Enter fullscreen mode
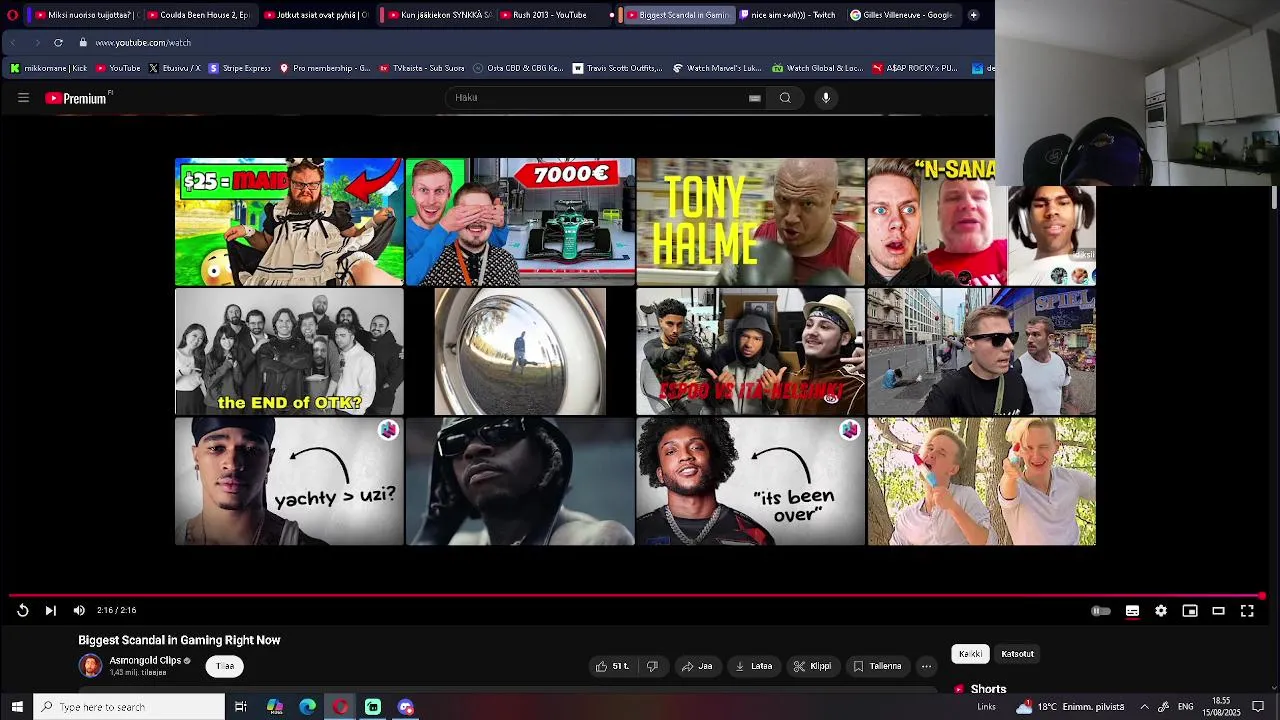 point(1247,611)
